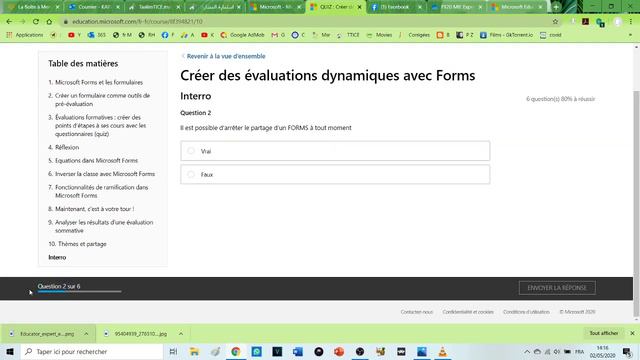
Task: Show hidden system tray icons
Action: point(527,351)
